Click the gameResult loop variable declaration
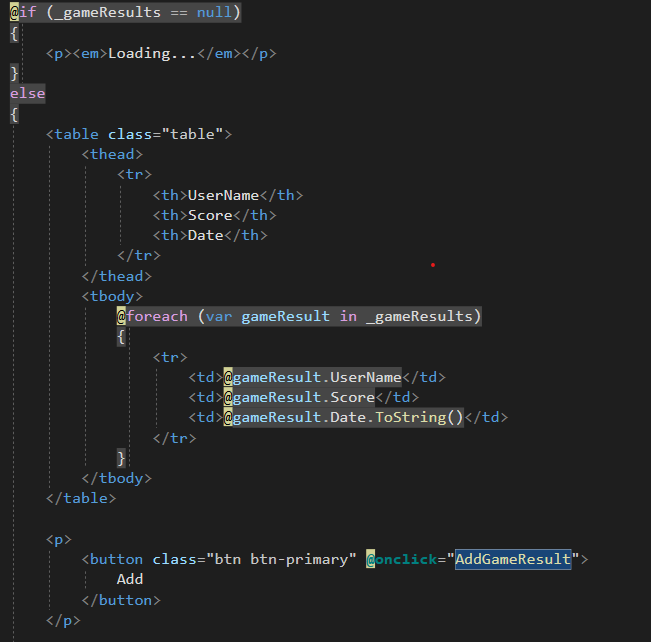 tap(285, 316)
